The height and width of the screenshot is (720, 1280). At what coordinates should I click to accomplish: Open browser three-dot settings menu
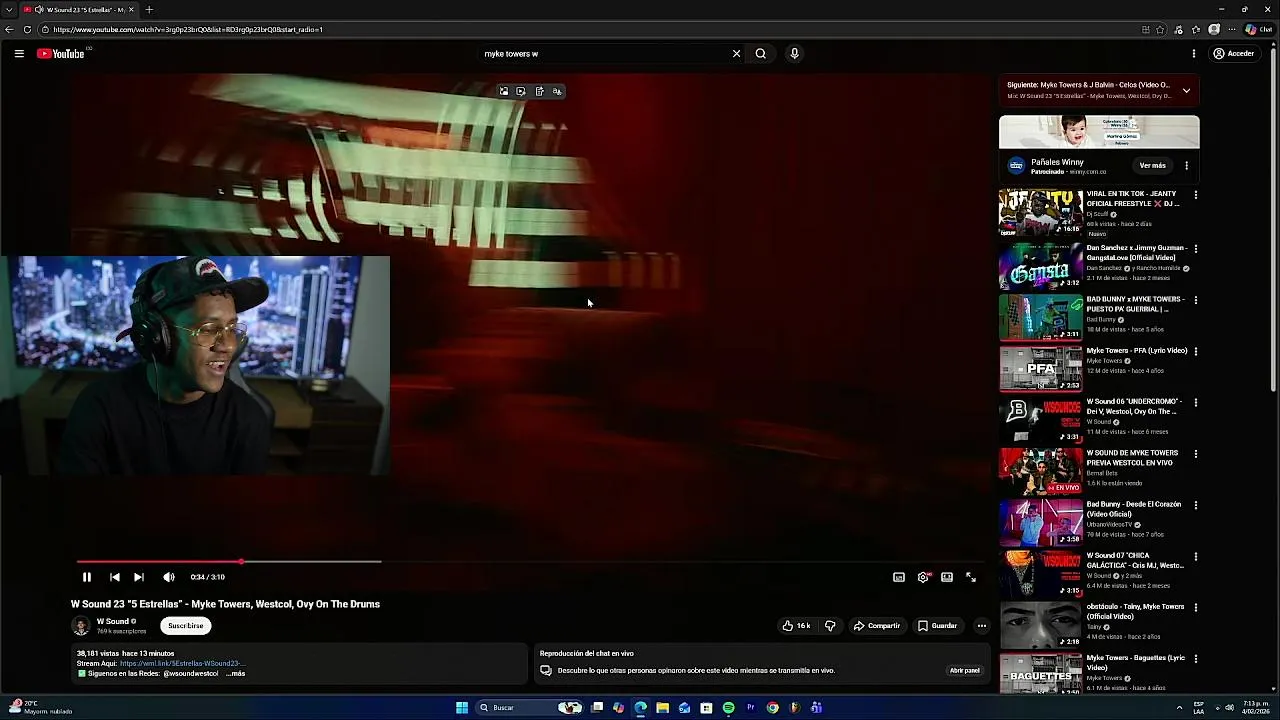[x=1231, y=30]
